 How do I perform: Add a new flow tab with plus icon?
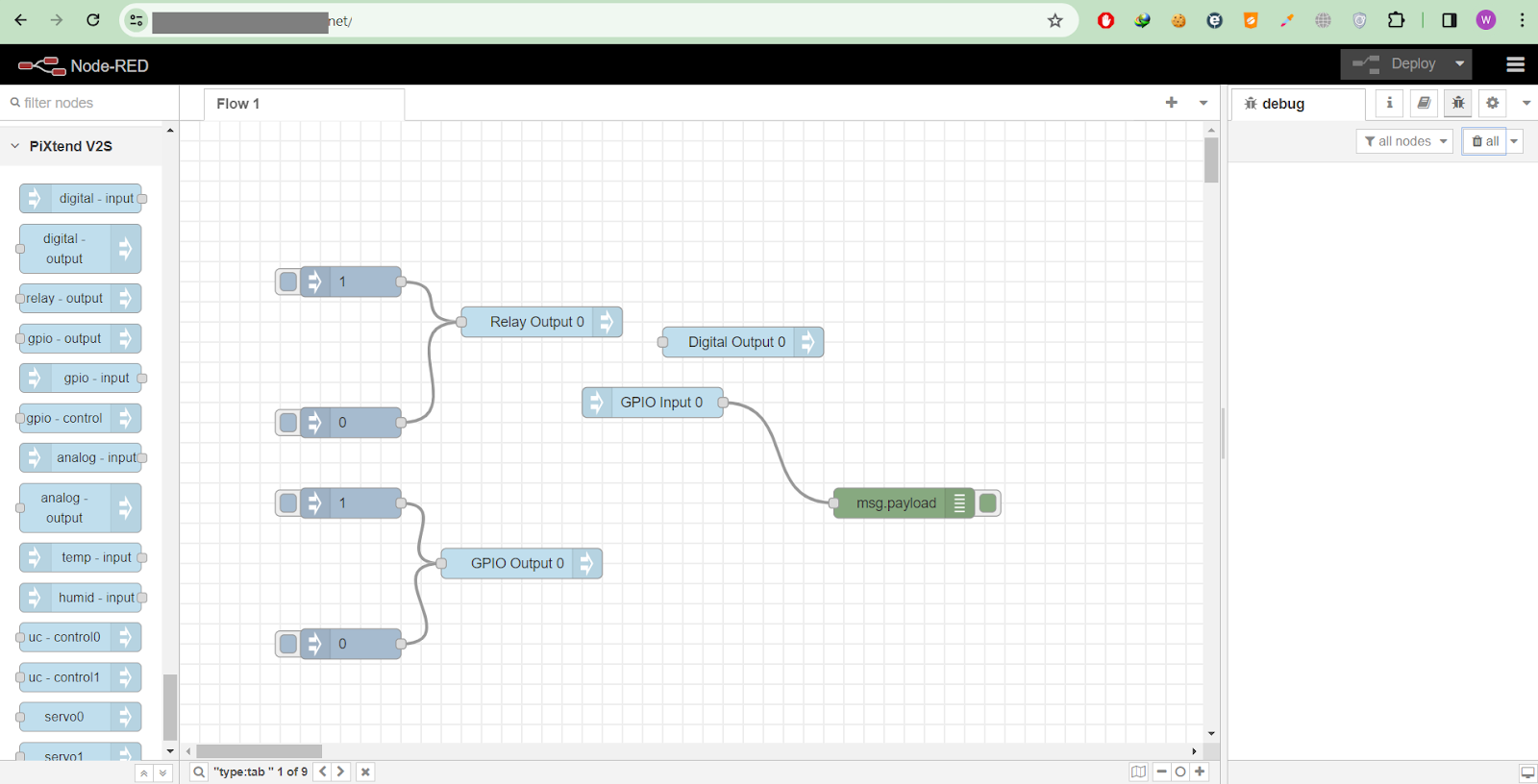tap(1171, 103)
